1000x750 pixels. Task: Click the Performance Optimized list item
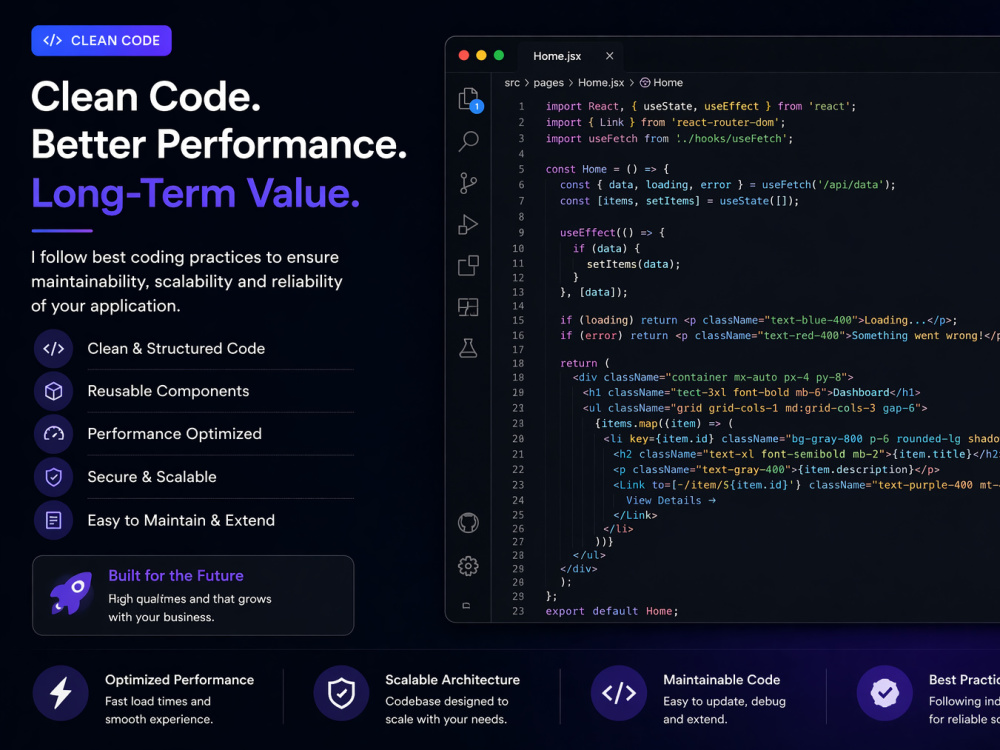coord(175,434)
